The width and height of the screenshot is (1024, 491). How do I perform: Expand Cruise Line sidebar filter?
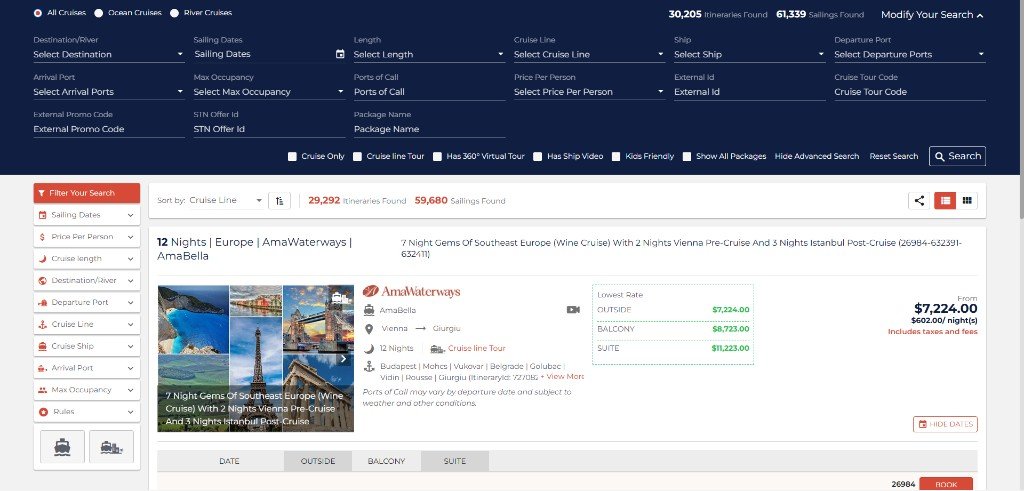point(87,325)
